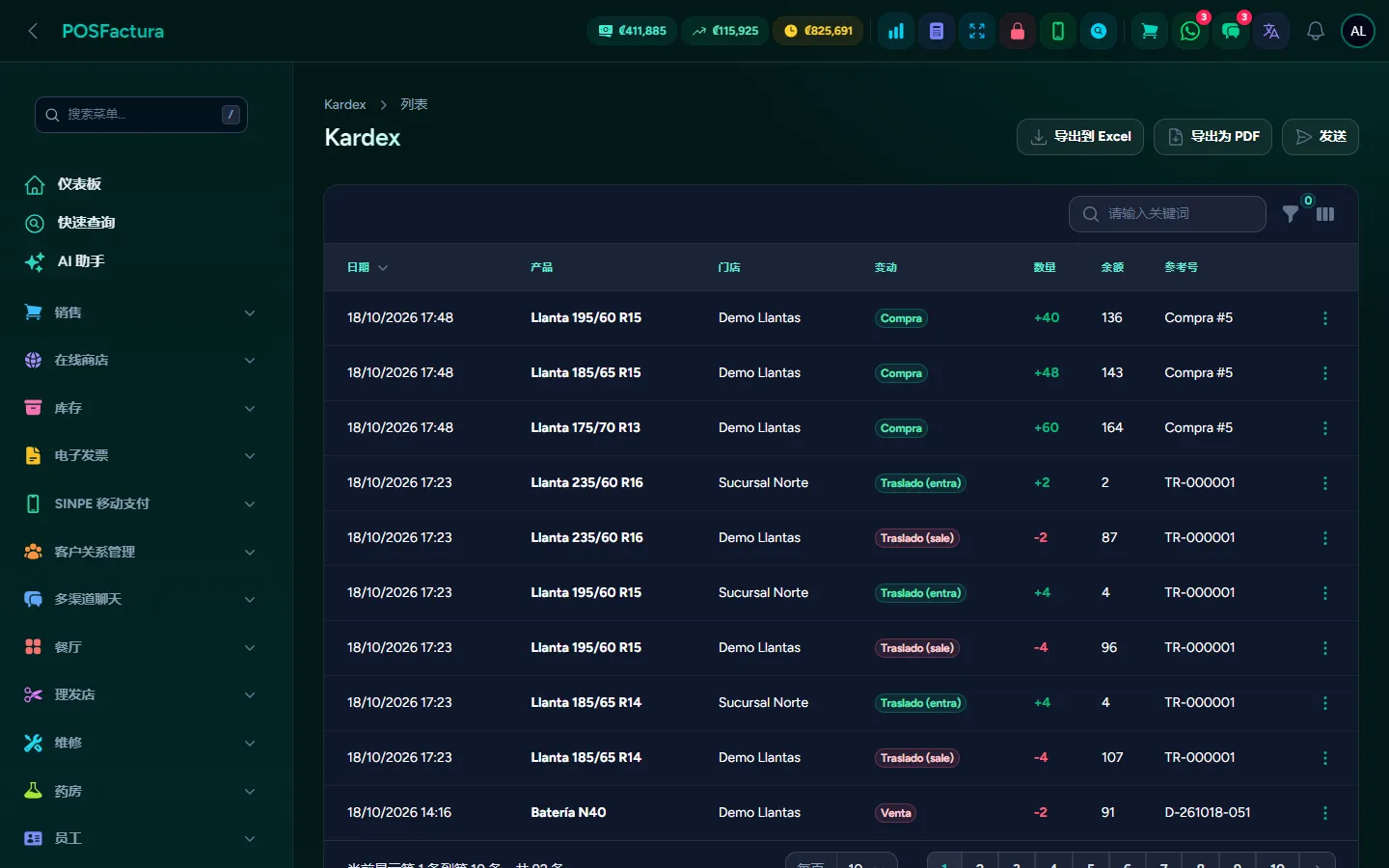
Task: Expand the SINPE 移动支付 section chevron
Action: 250,503
